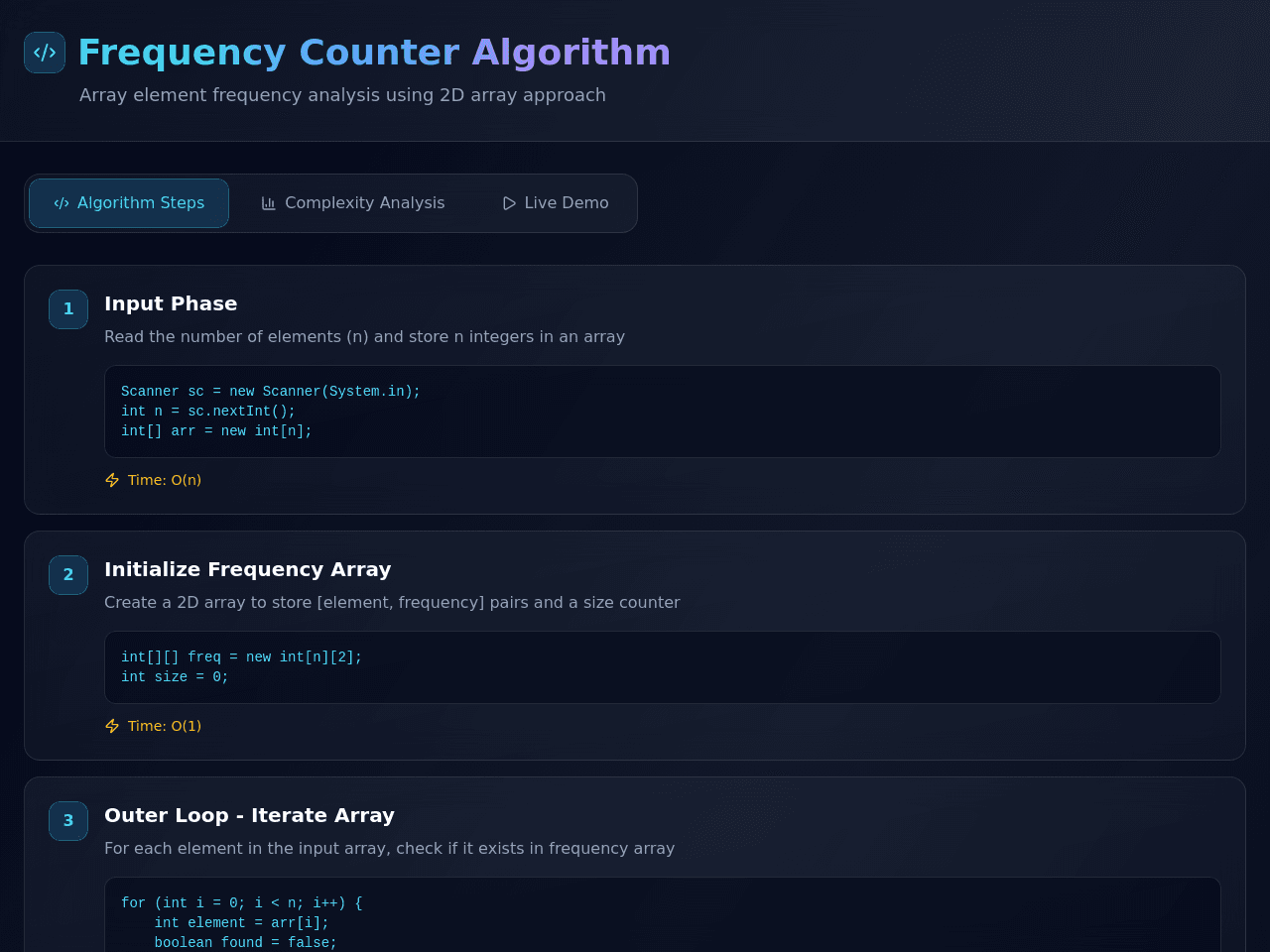Click the Scanner sc = new Scanner code line
1270x952 pixels.
(271, 392)
